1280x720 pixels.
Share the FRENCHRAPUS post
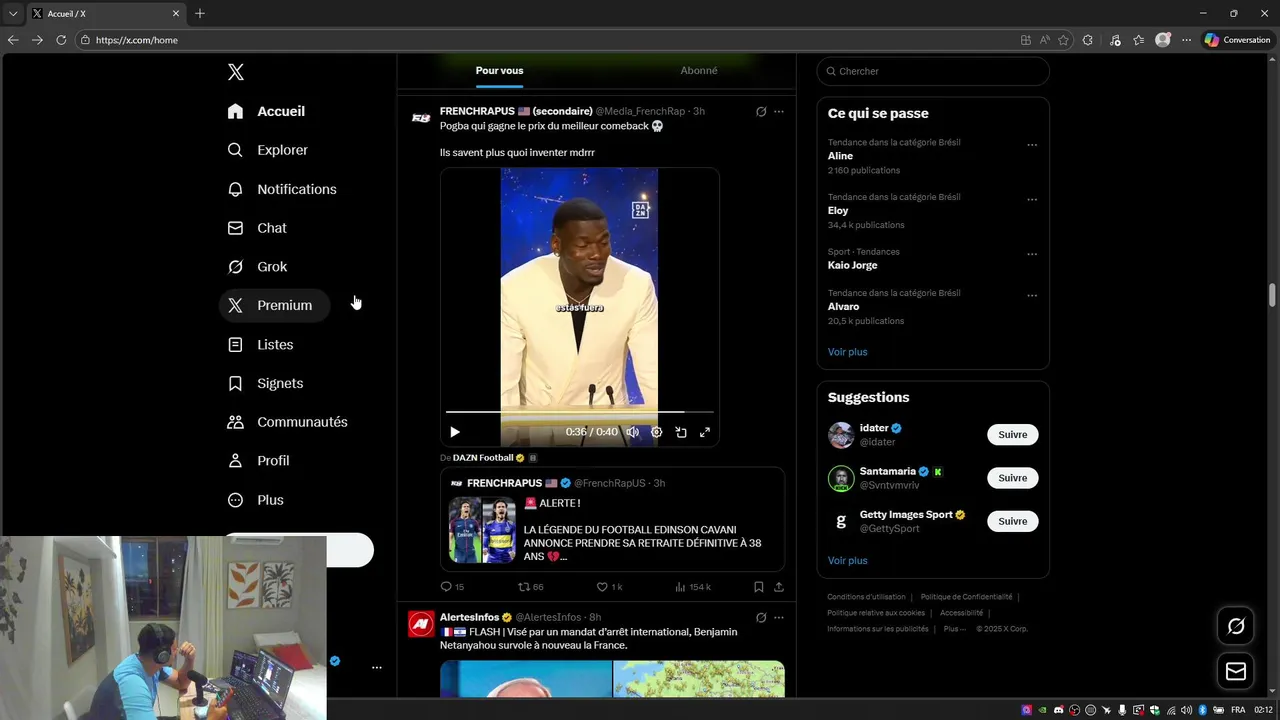coord(779,587)
